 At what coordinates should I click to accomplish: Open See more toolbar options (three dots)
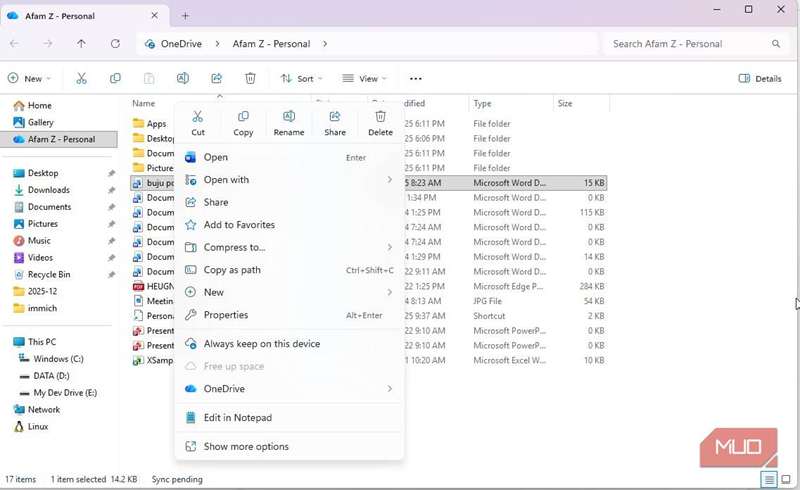tap(416, 79)
